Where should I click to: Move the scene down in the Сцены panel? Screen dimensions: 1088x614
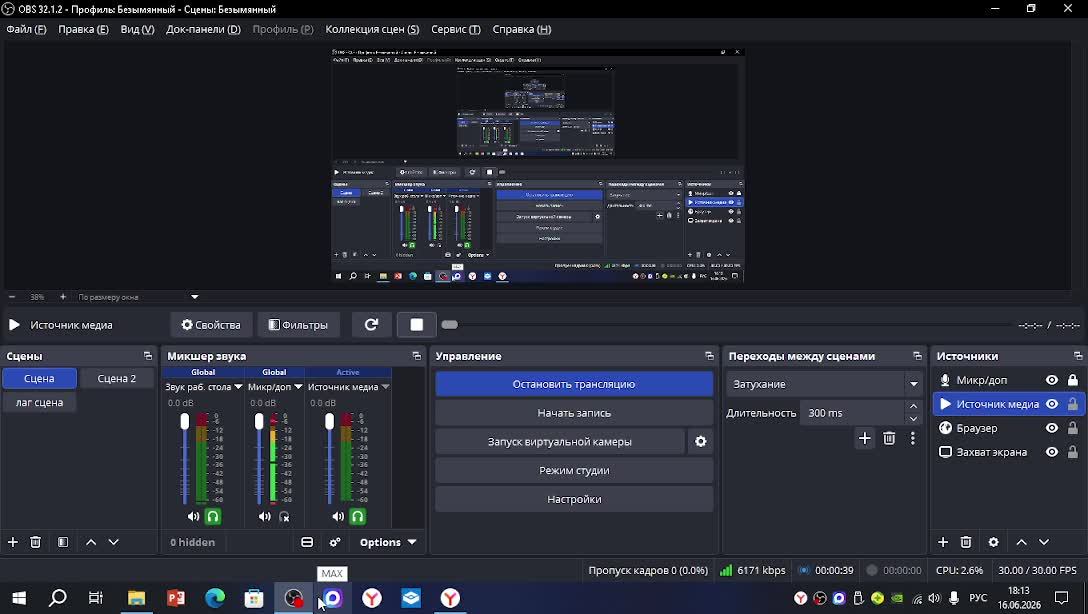pos(114,542)
